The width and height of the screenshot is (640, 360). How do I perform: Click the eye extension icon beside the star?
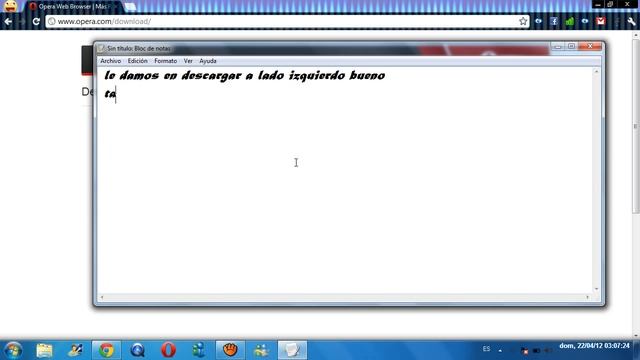pos(538,21)
